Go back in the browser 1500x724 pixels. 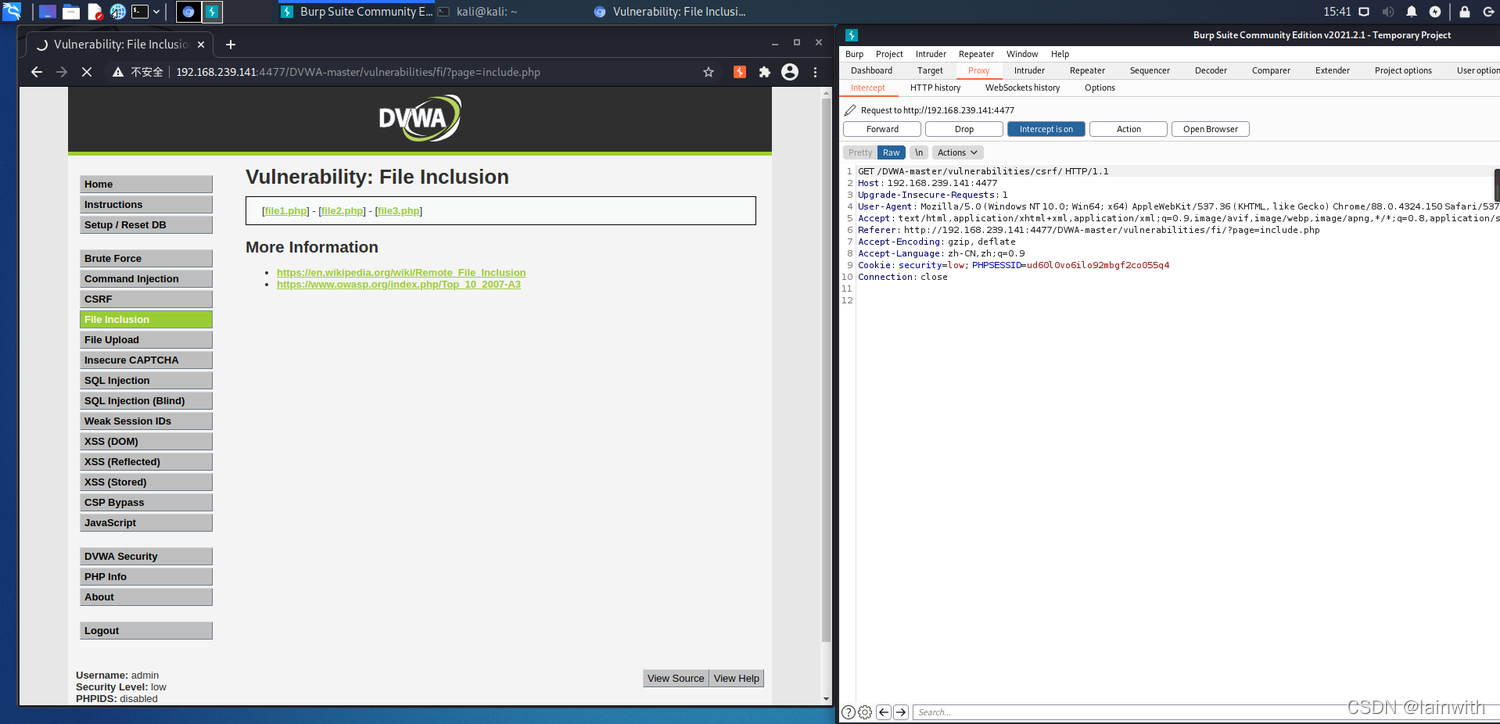37,72
